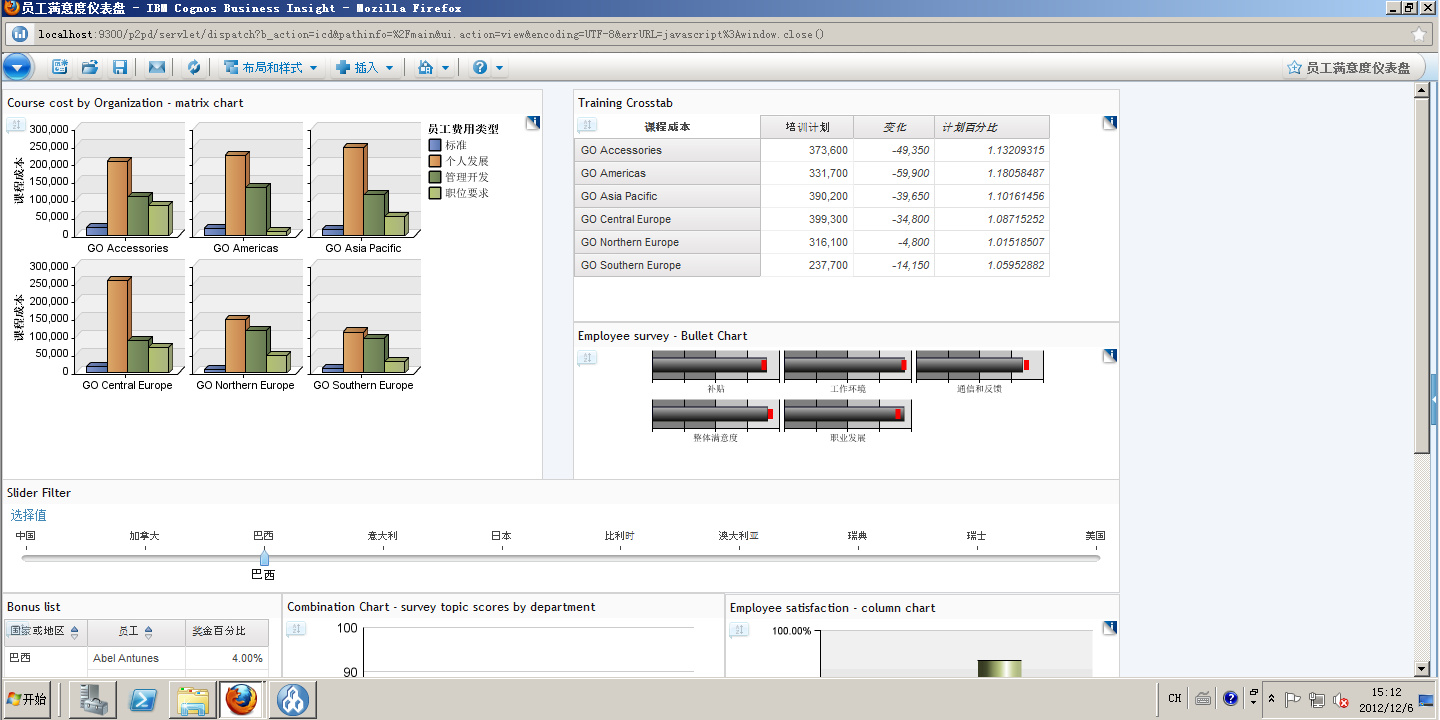Click the 个人发展 orange legend swatch
1440x720 pixels.
[435, 161]
